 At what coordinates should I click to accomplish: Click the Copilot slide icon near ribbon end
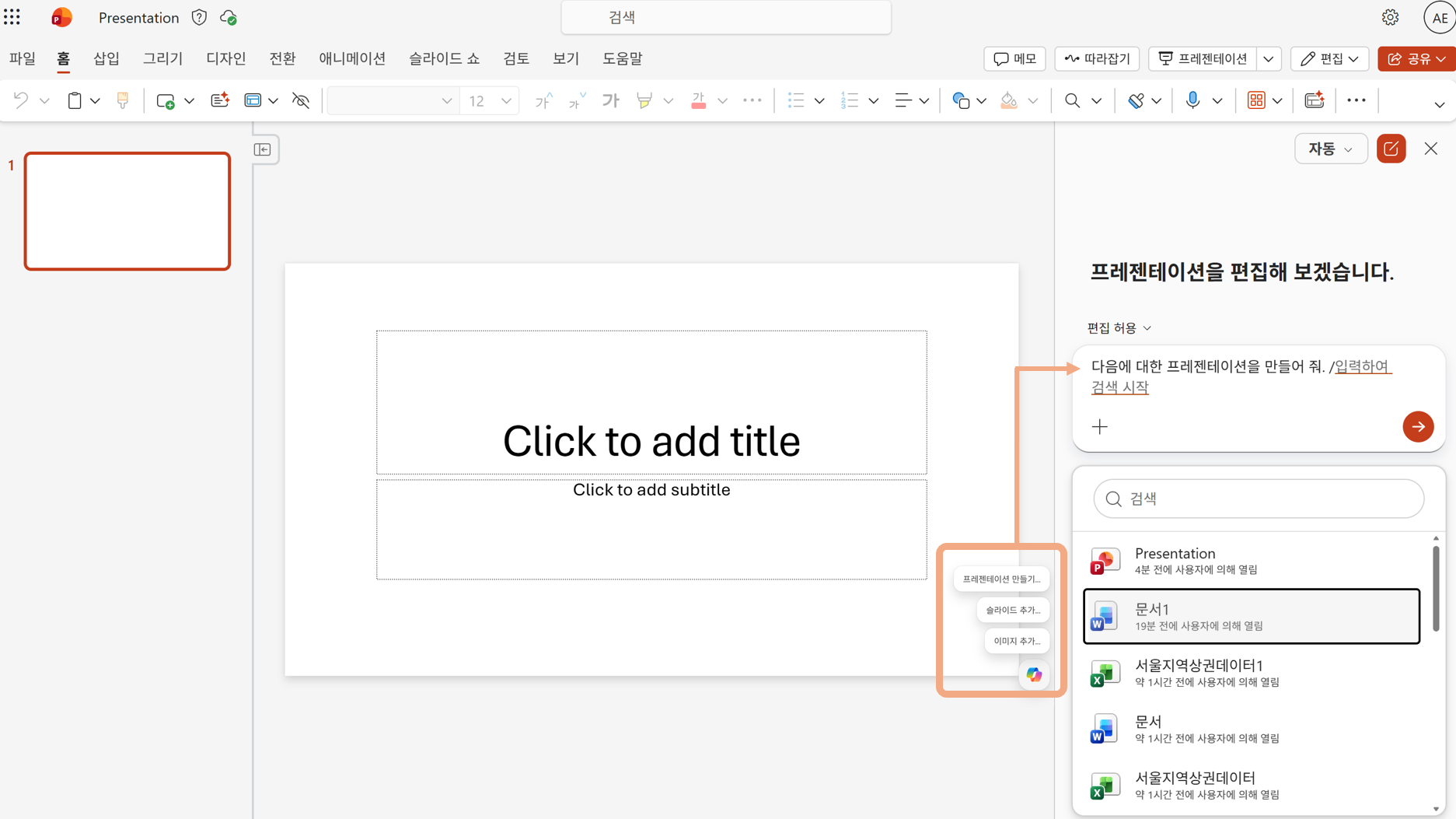click(1315, 100)
